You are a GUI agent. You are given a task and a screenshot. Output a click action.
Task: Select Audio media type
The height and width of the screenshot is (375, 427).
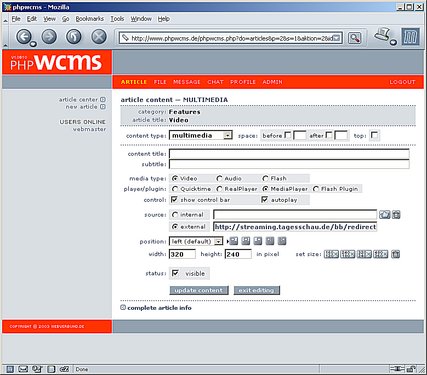point(219,178)
